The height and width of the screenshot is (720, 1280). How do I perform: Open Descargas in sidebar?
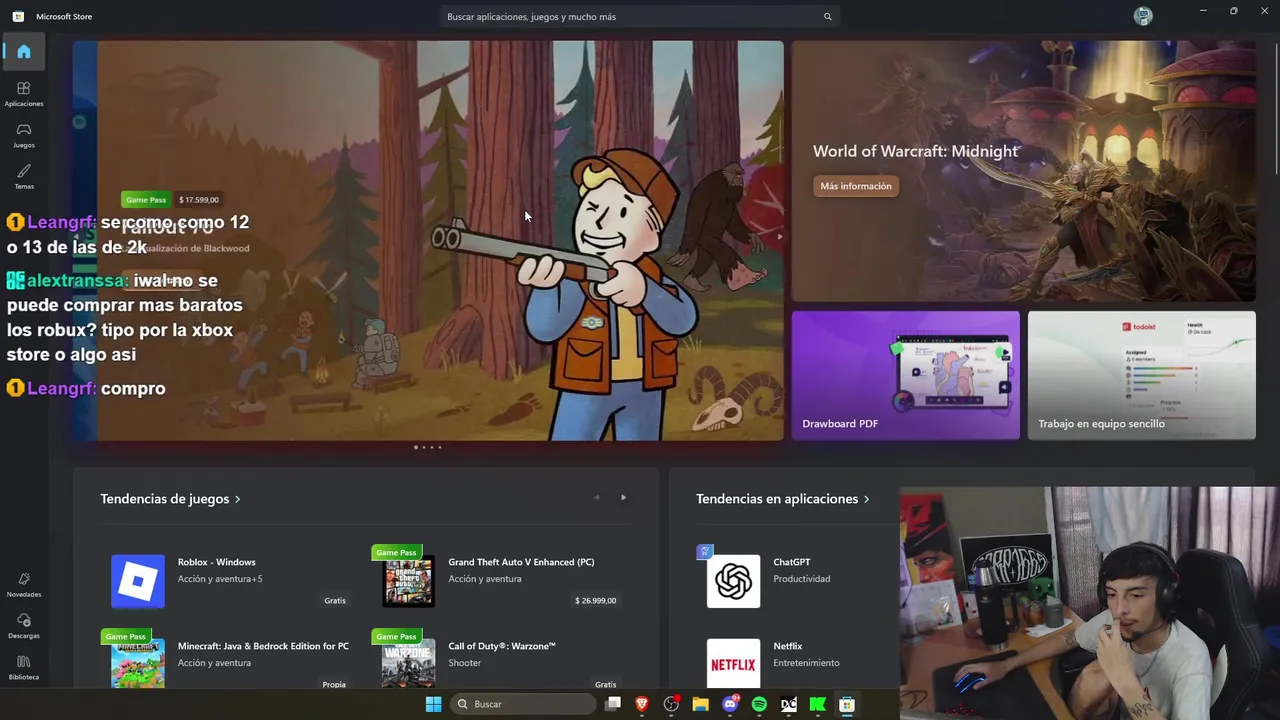(24, 626)
